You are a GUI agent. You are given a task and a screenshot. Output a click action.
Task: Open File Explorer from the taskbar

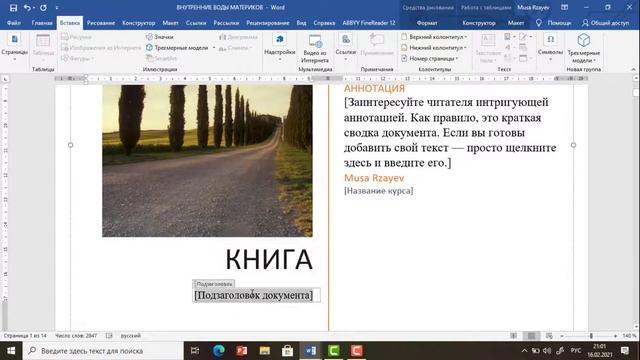[264, 351]
